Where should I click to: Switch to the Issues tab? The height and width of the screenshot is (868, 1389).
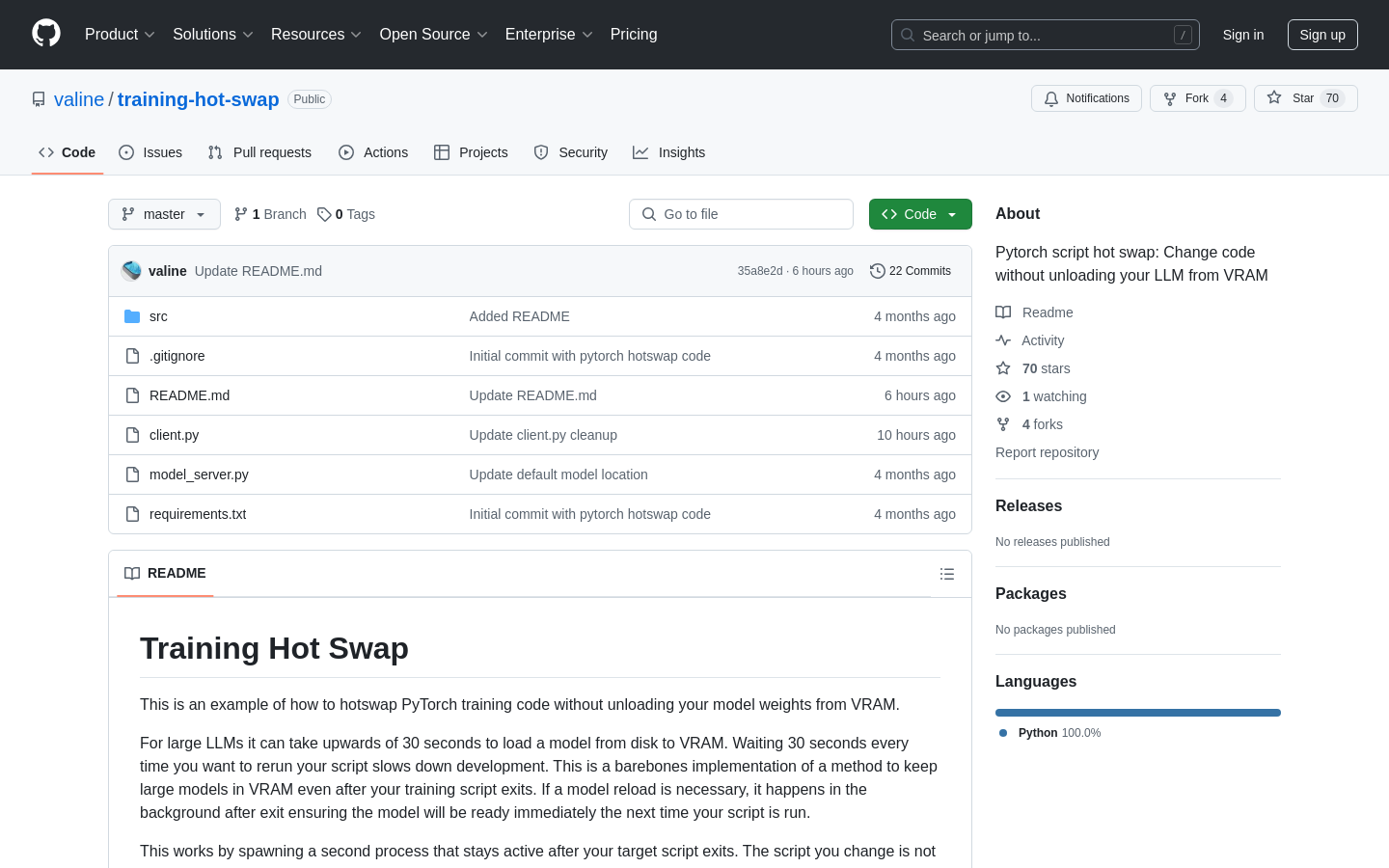click(x=150, y=152)
